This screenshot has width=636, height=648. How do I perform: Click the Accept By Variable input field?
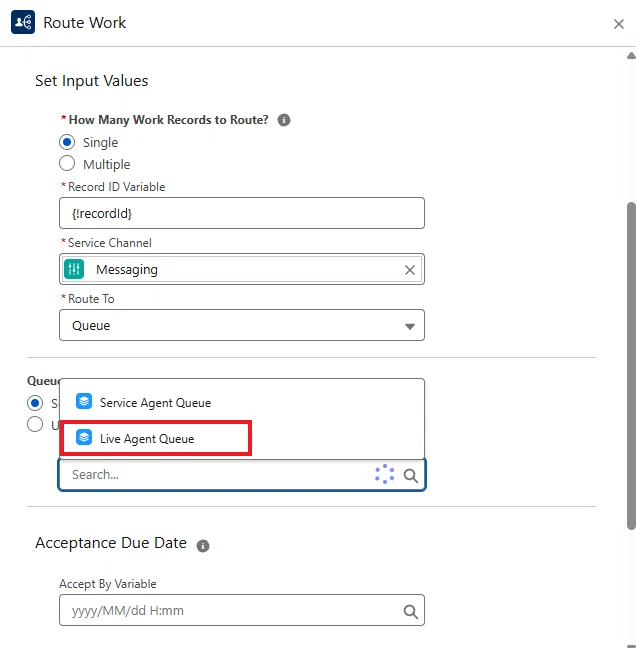242,610
